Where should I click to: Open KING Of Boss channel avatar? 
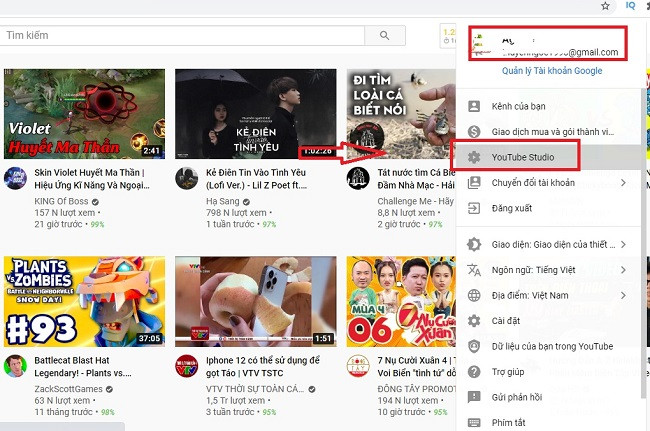(15, 179)
